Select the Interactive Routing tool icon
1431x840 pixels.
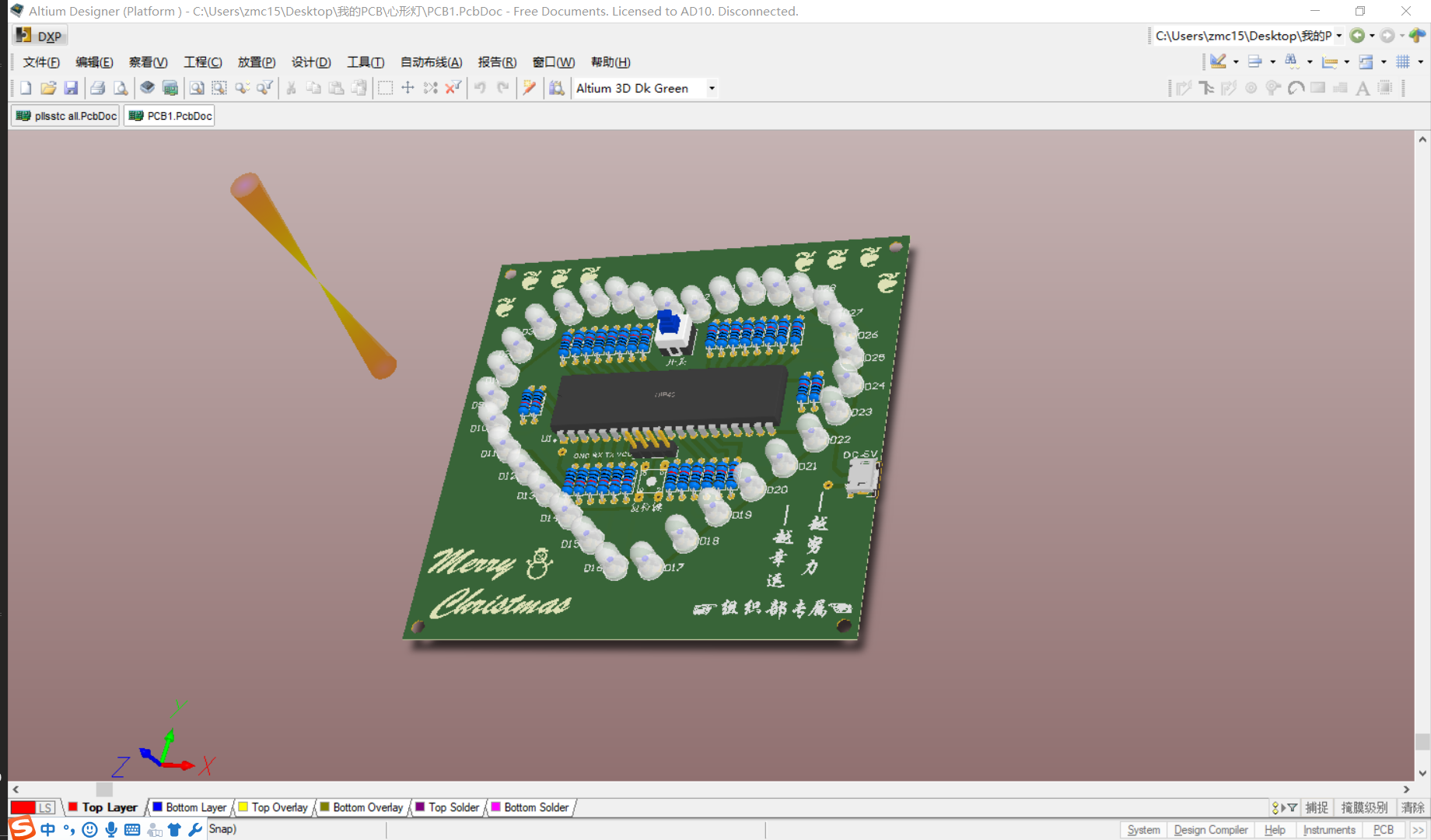(1184, 88)
